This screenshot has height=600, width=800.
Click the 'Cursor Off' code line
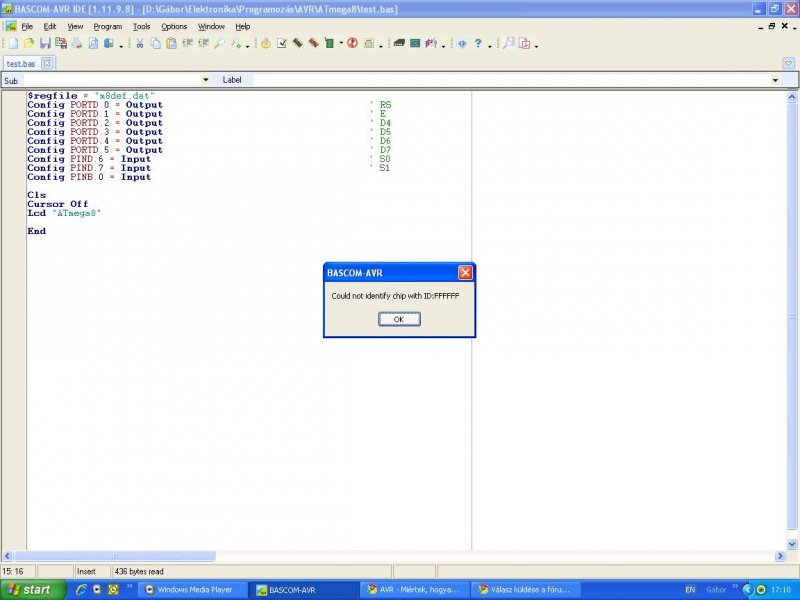(x=58, y=204)
